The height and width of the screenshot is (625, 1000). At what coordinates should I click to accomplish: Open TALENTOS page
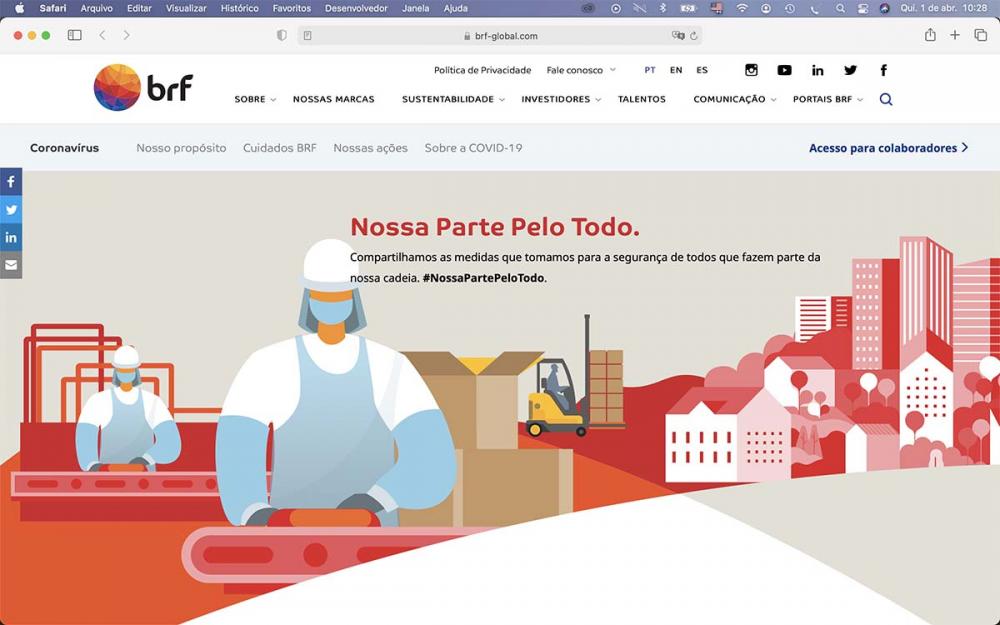642,99
